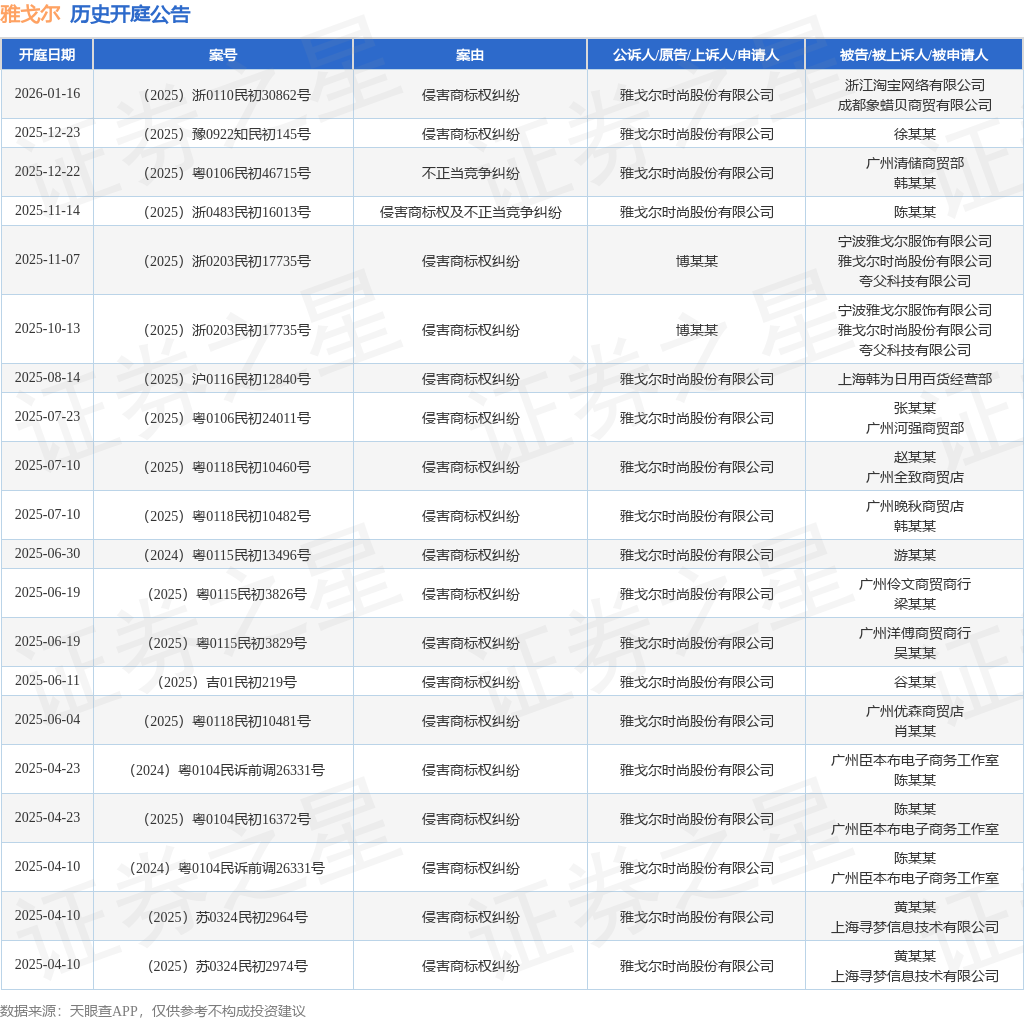
Task: Click cause 不正当竞争纠纷
Action: coord(470,174)
